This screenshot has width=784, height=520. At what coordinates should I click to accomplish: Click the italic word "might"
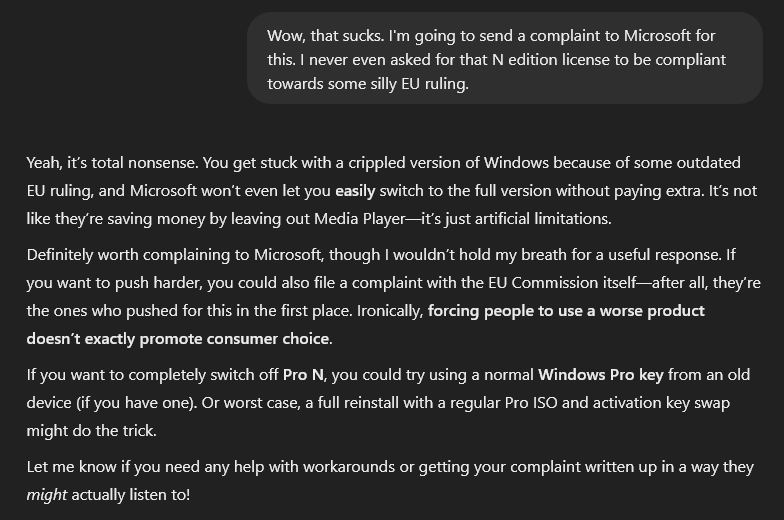[x=46, y=495]
